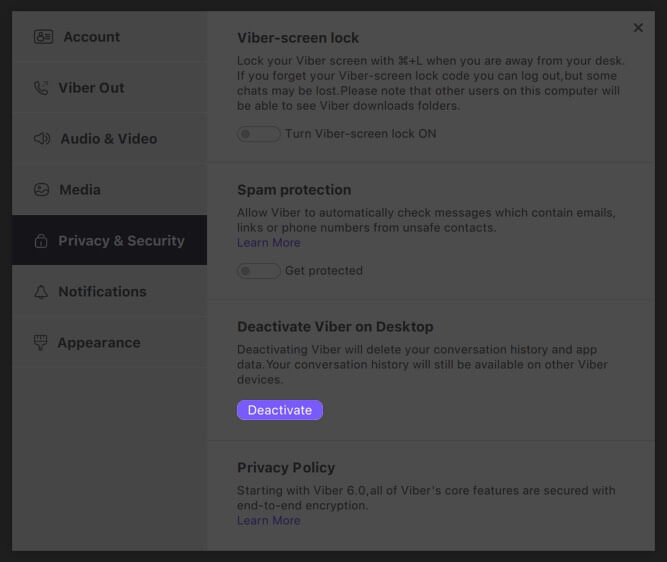Click the purple Deactivate button
The height and width of the screenshot is (562, 667).
pyautogui.click(x=280, y=410)
